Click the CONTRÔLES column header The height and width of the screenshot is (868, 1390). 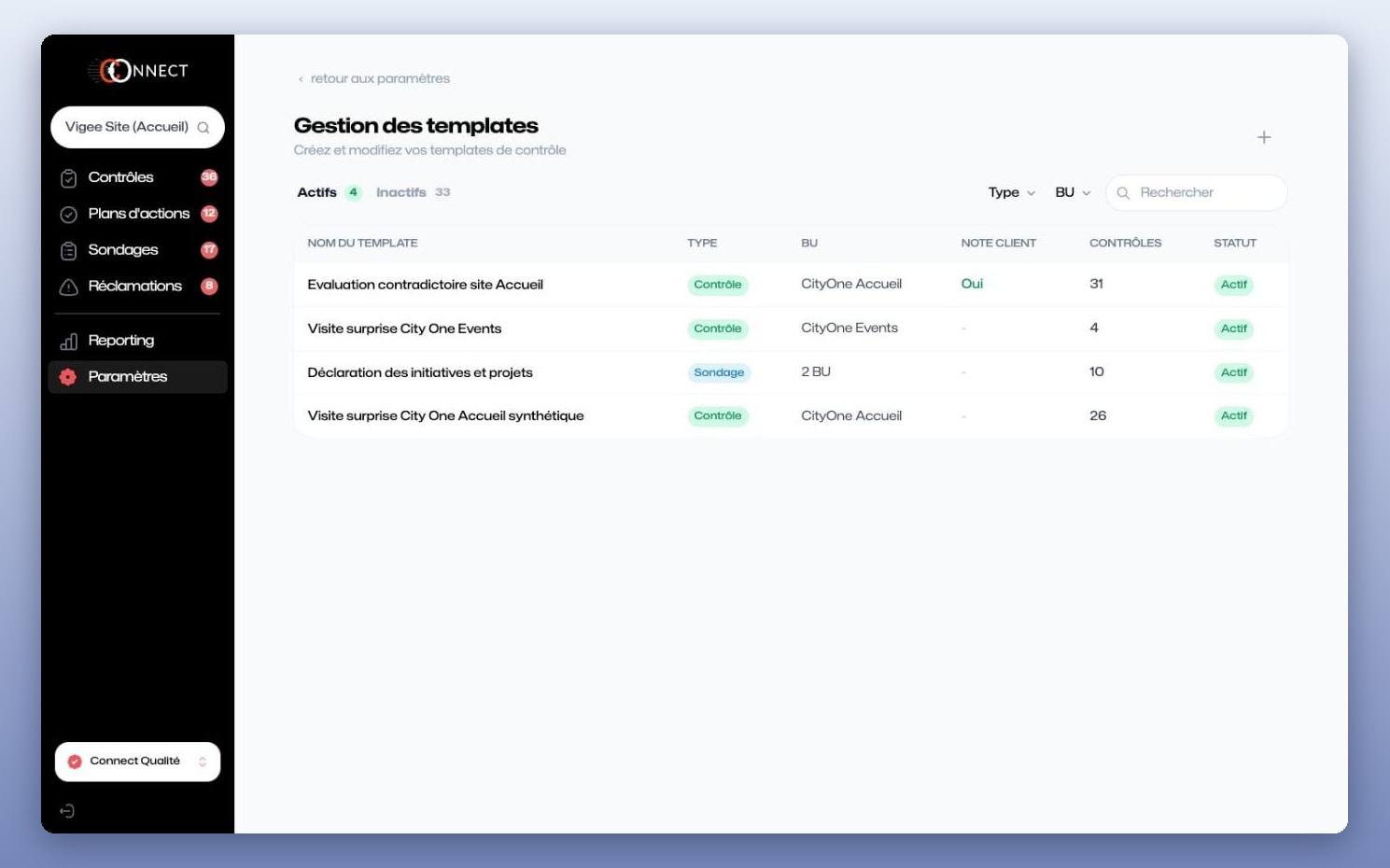pos(1125,243)
